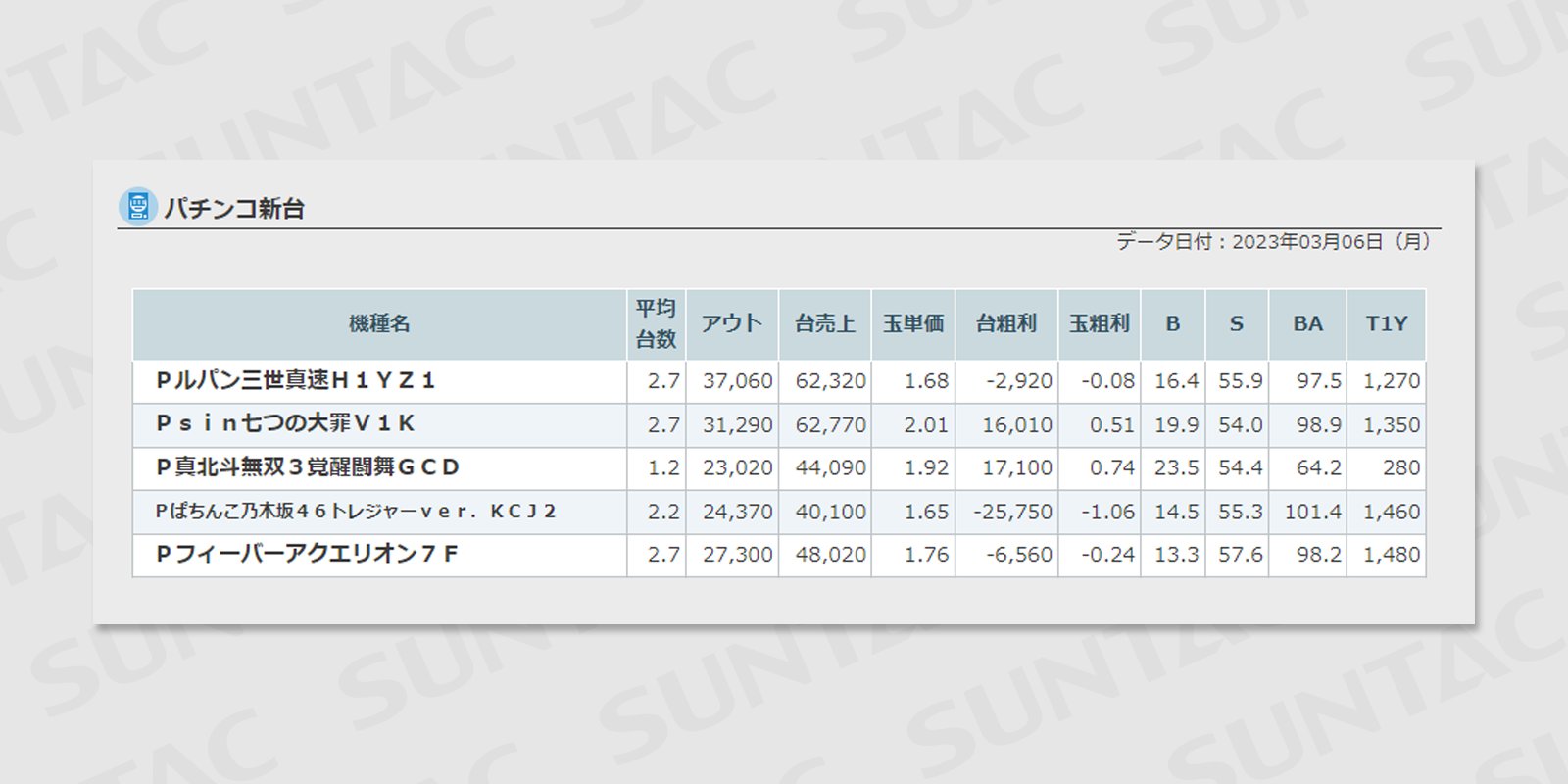Select machine name Pフィーバーアクエリオン7F
1568x784 pixels.
tap(307, 554)
